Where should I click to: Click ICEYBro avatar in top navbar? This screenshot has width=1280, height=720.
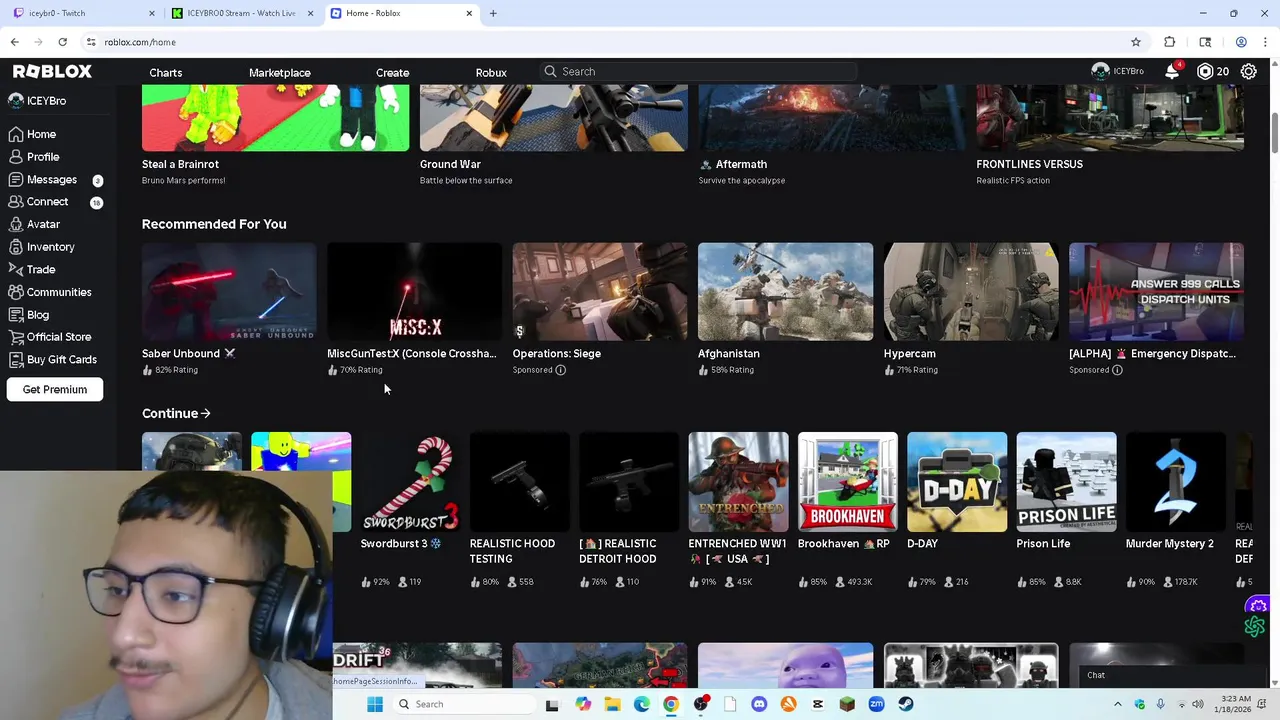1100,71
